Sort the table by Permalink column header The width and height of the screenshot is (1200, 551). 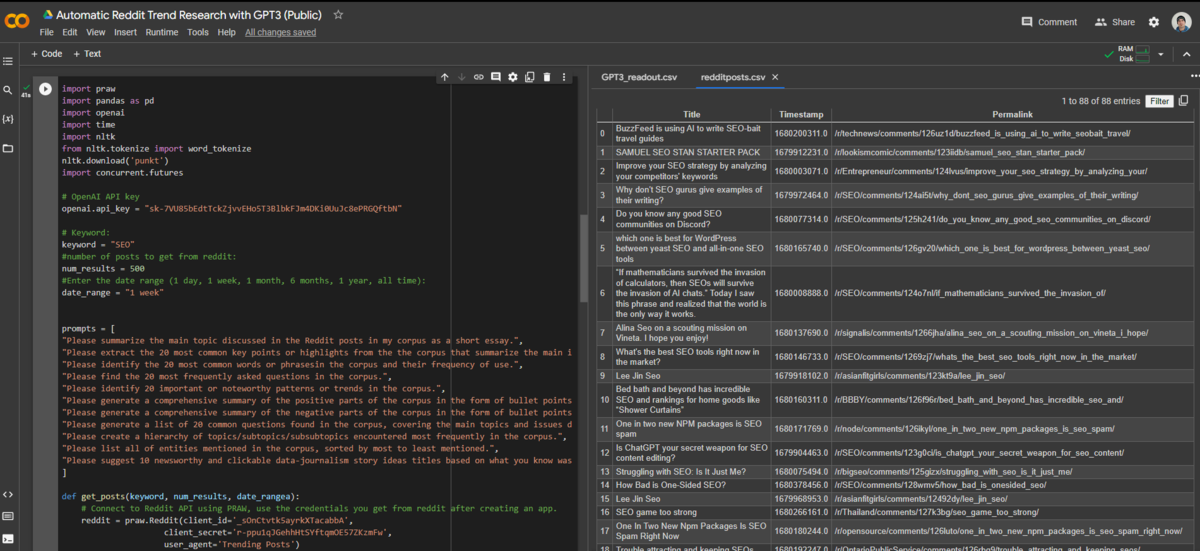1012,114
